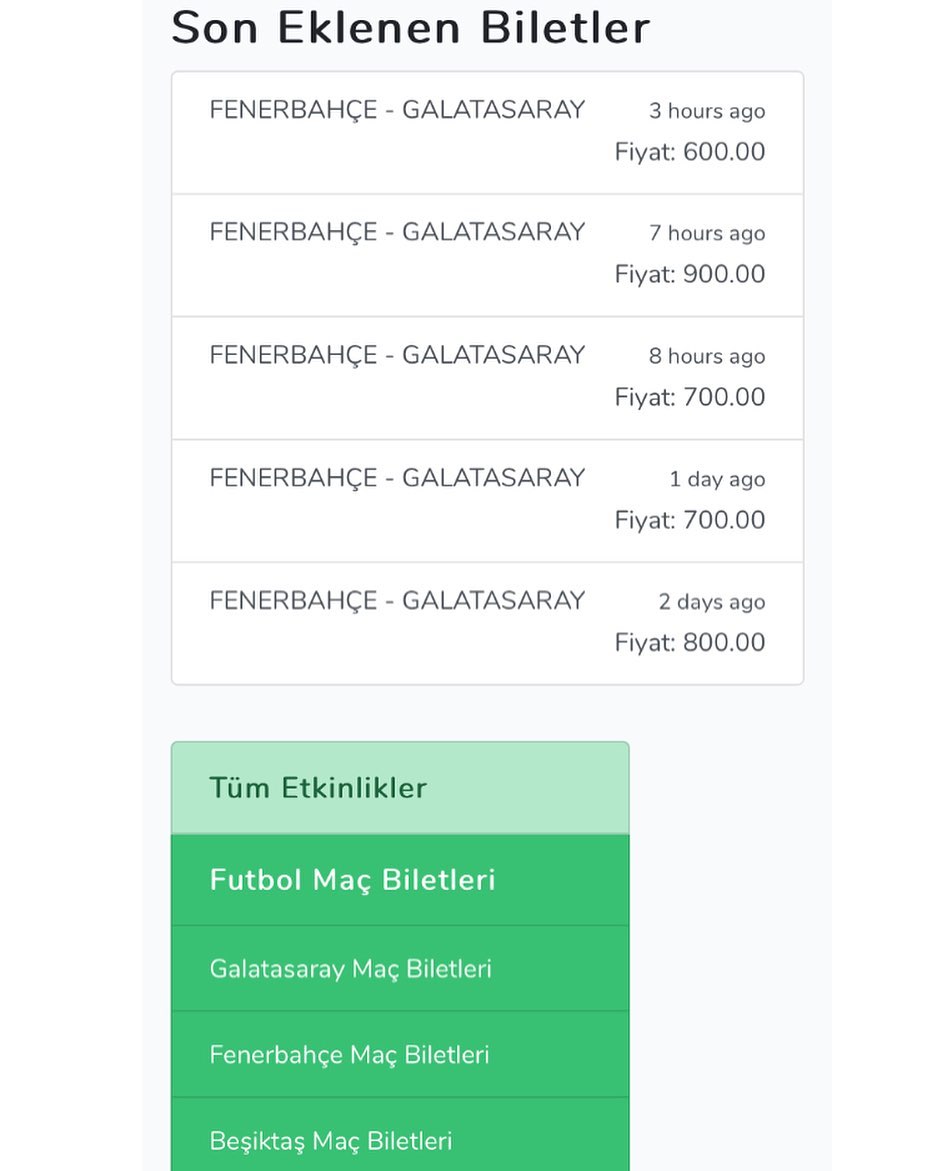The image size is (937, 1171).
Task: Click the '8 hours ago' timestamp
Action: click(707, 356)
